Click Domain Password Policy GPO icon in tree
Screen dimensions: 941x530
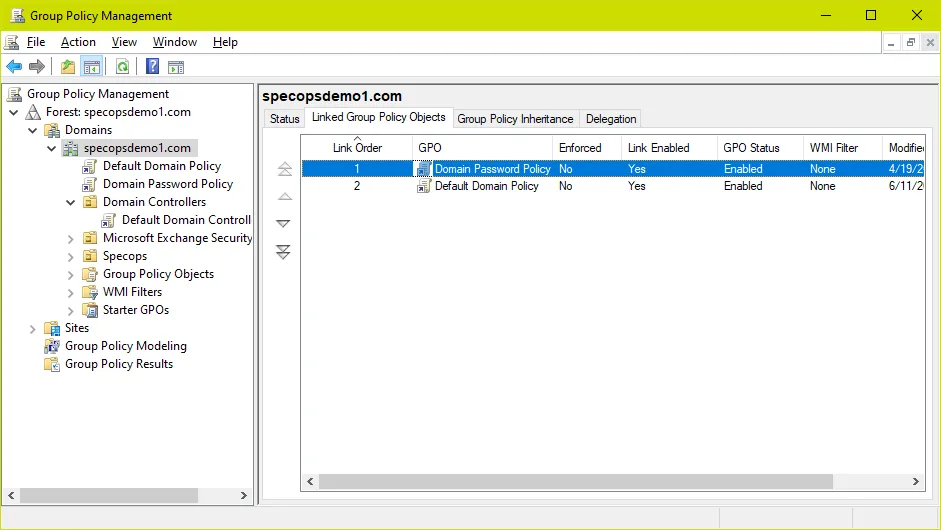[89, 184]
